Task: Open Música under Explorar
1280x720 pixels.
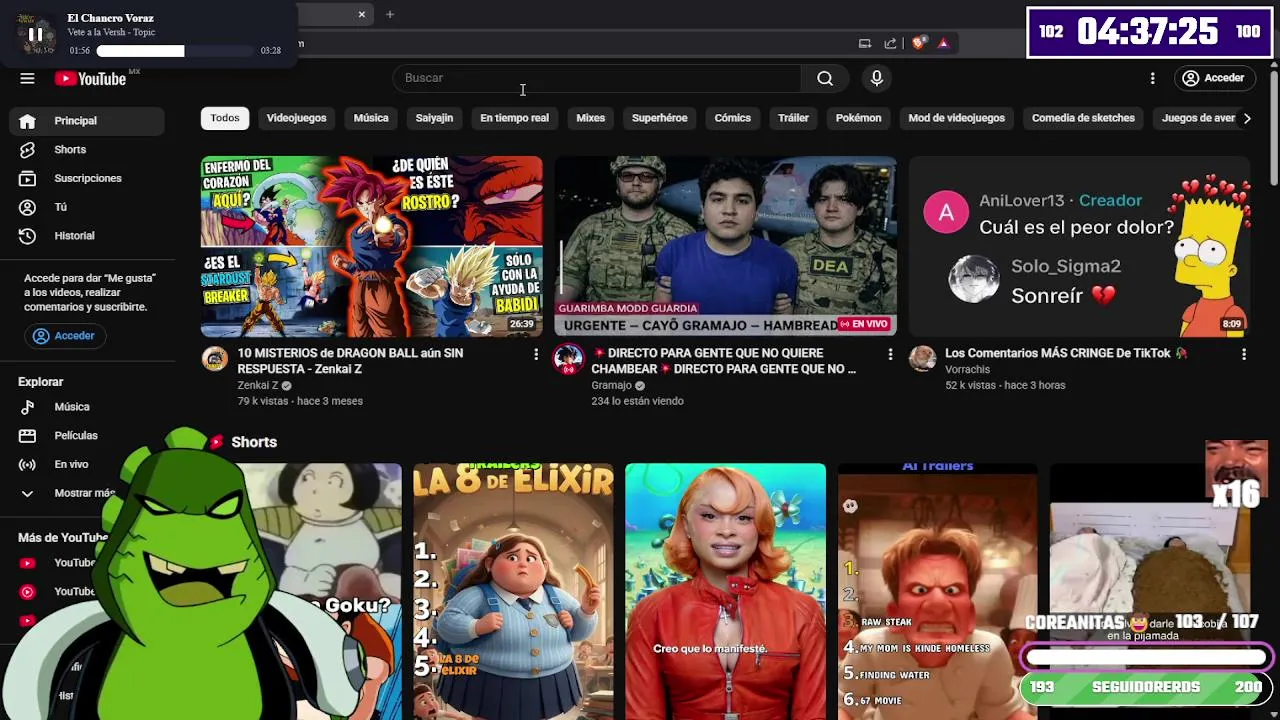Action: tap(87, 407)
